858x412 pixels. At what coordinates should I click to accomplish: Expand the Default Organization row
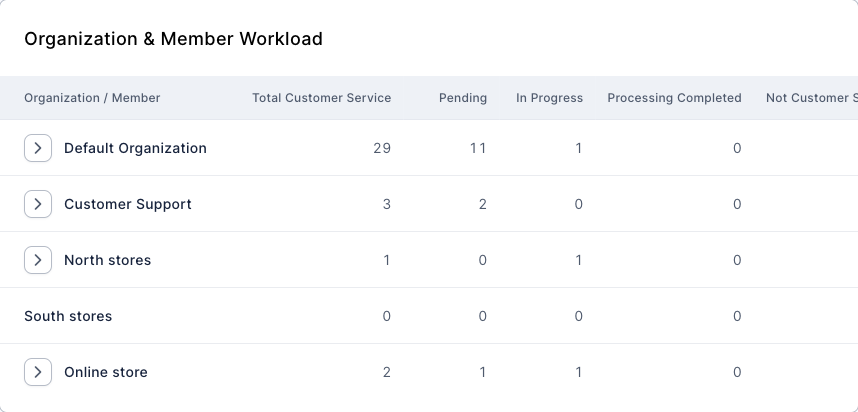(x=38, y=148)
